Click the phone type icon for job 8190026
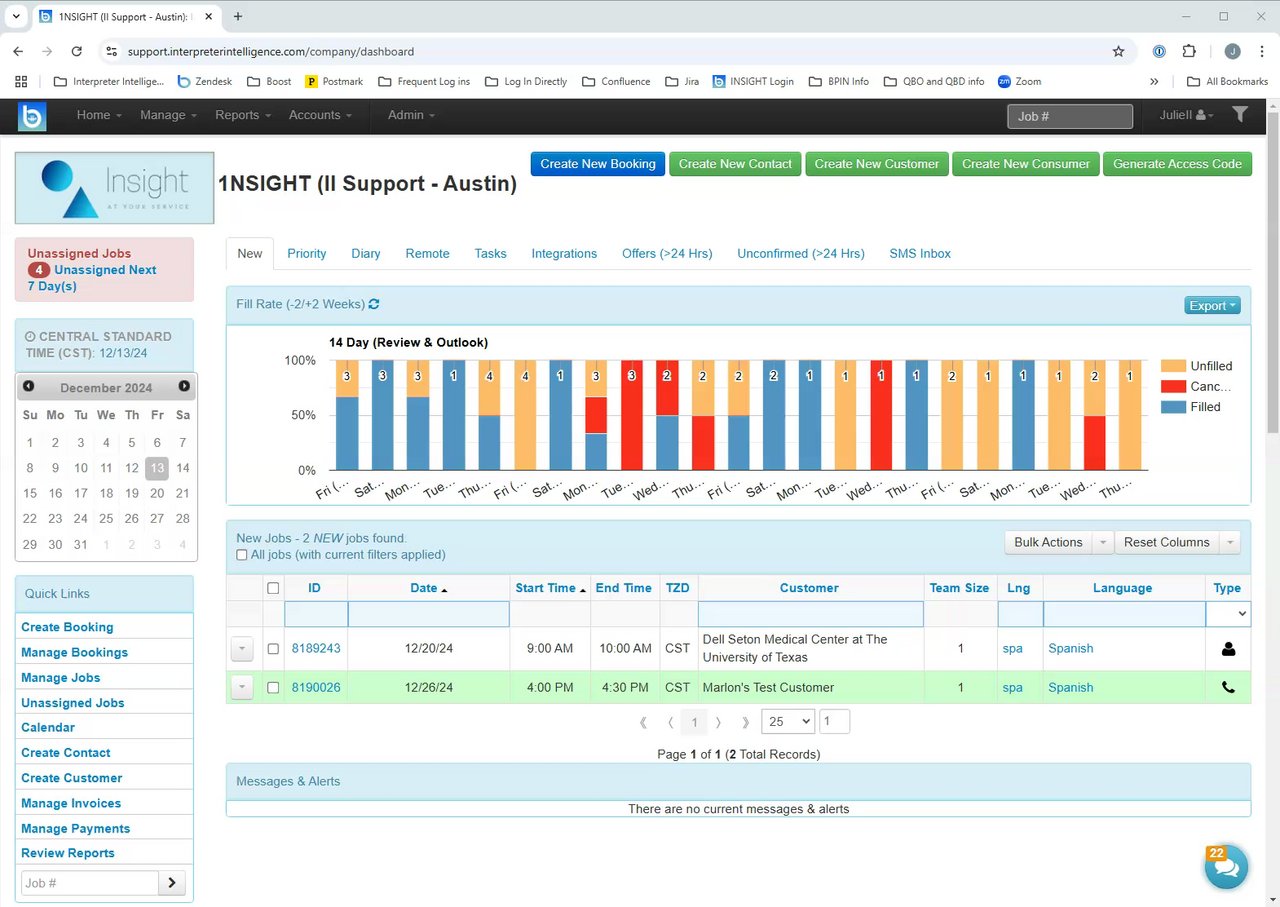The image size is (1280, 907). [x=1228, y=688]
